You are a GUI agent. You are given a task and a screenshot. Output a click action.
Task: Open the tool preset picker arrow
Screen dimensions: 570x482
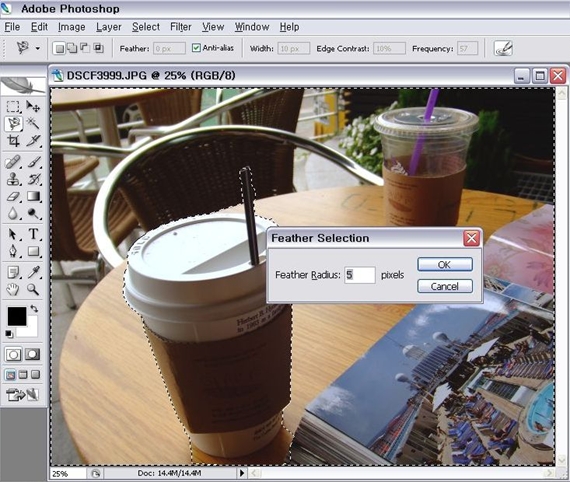click(x=37, y=48)
